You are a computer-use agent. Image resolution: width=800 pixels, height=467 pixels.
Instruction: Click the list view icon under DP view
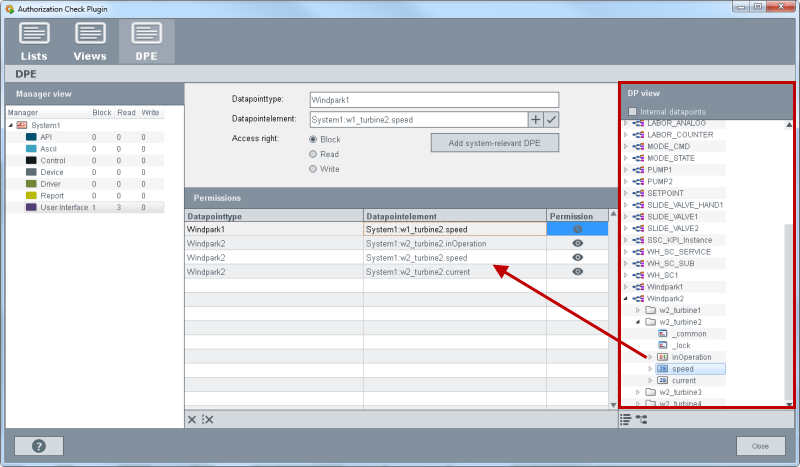[625, 419]
